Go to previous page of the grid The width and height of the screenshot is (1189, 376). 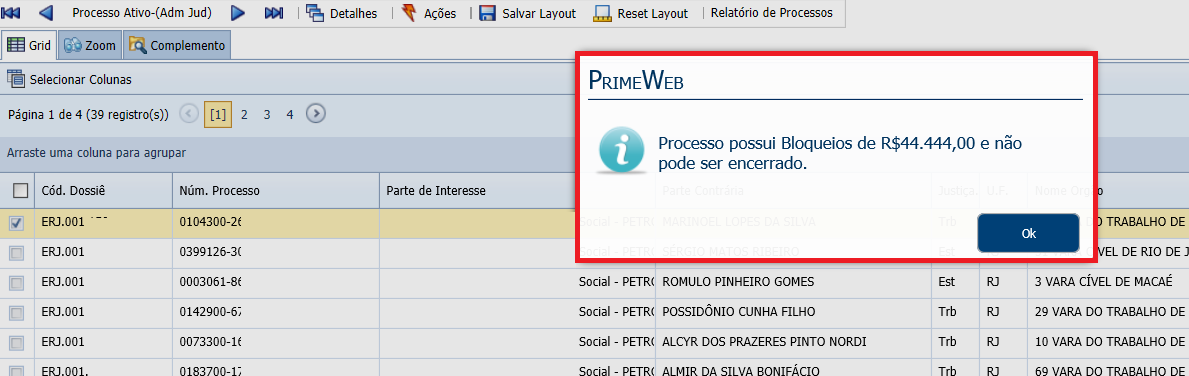pos(190,114)
